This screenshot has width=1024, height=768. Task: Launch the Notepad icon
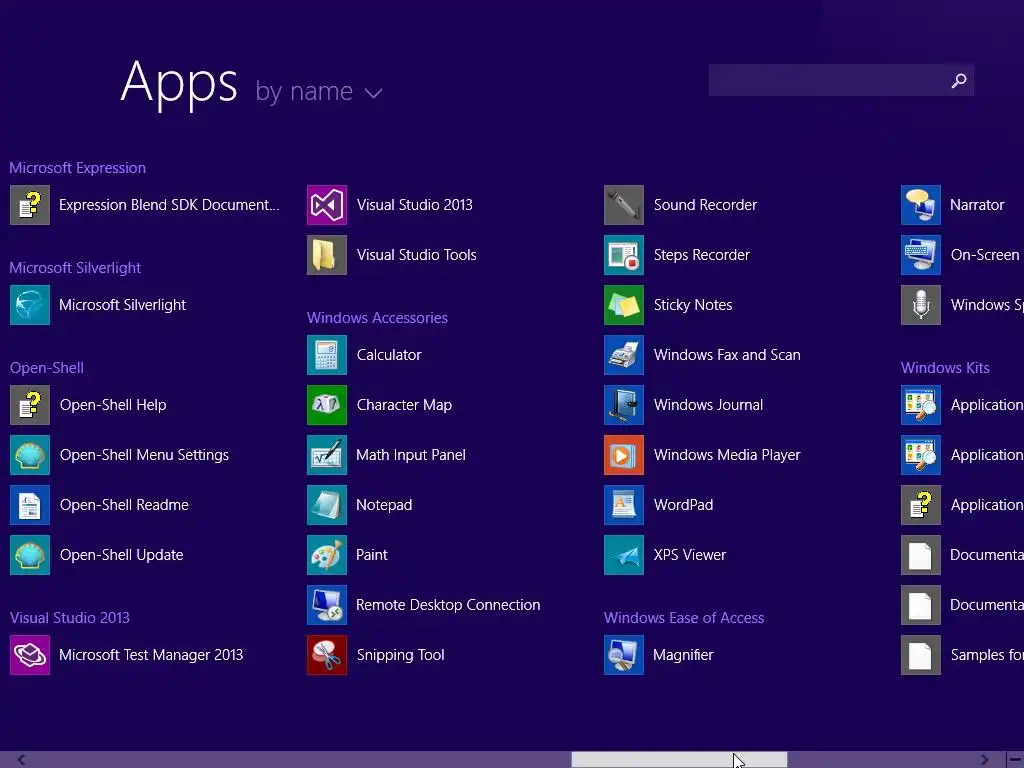point(327,505)
